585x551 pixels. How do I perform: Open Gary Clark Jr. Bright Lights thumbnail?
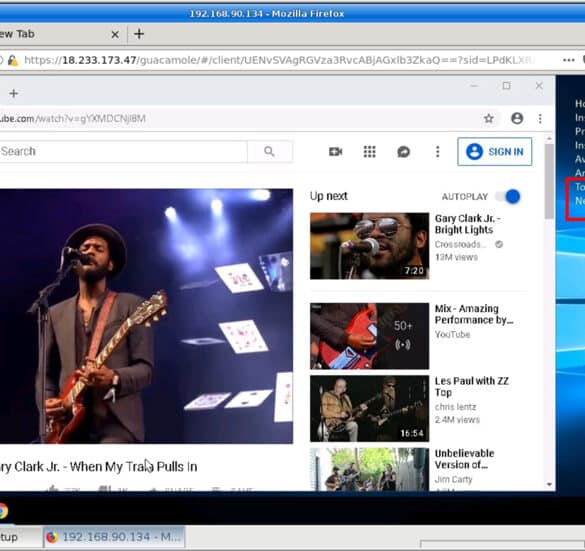[x=369, y=246]
